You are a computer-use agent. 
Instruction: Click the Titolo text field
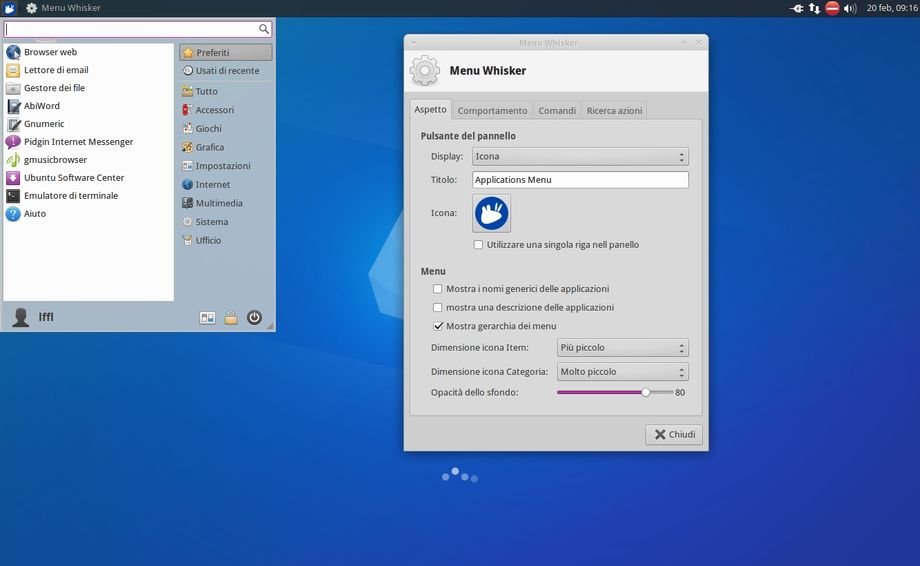pos(579,180)
